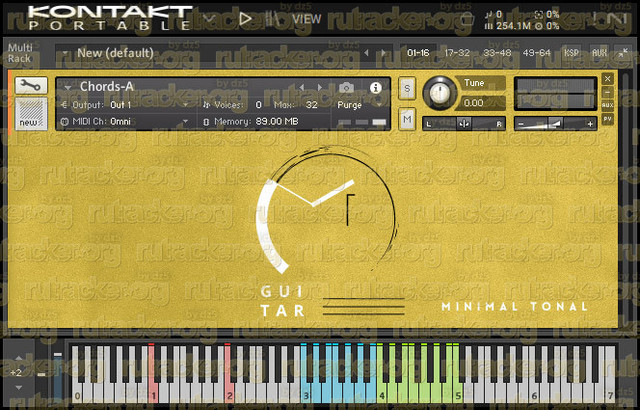
Task: Open the Chords-A instrument name dropdown
Action: 68,88
